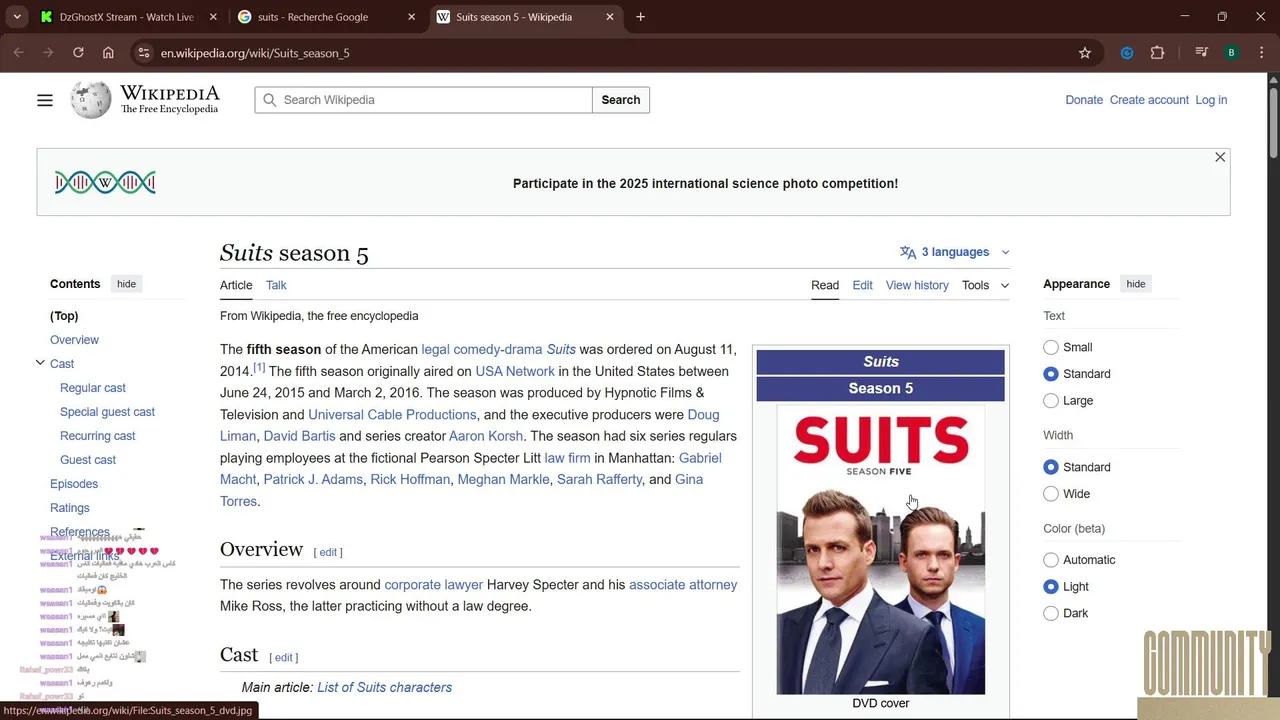Select Wide width option

pyautogui.click(x=1051, y=494)
